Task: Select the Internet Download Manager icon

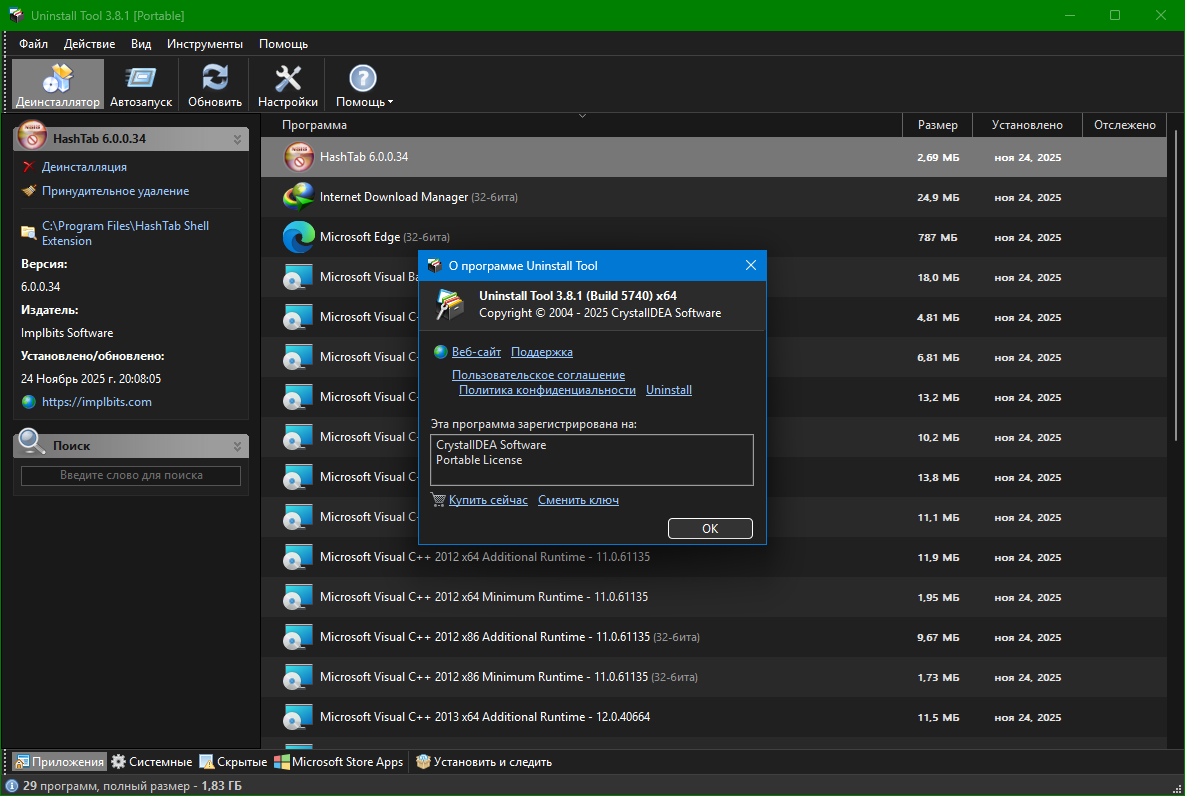Action: pos(298,197)
